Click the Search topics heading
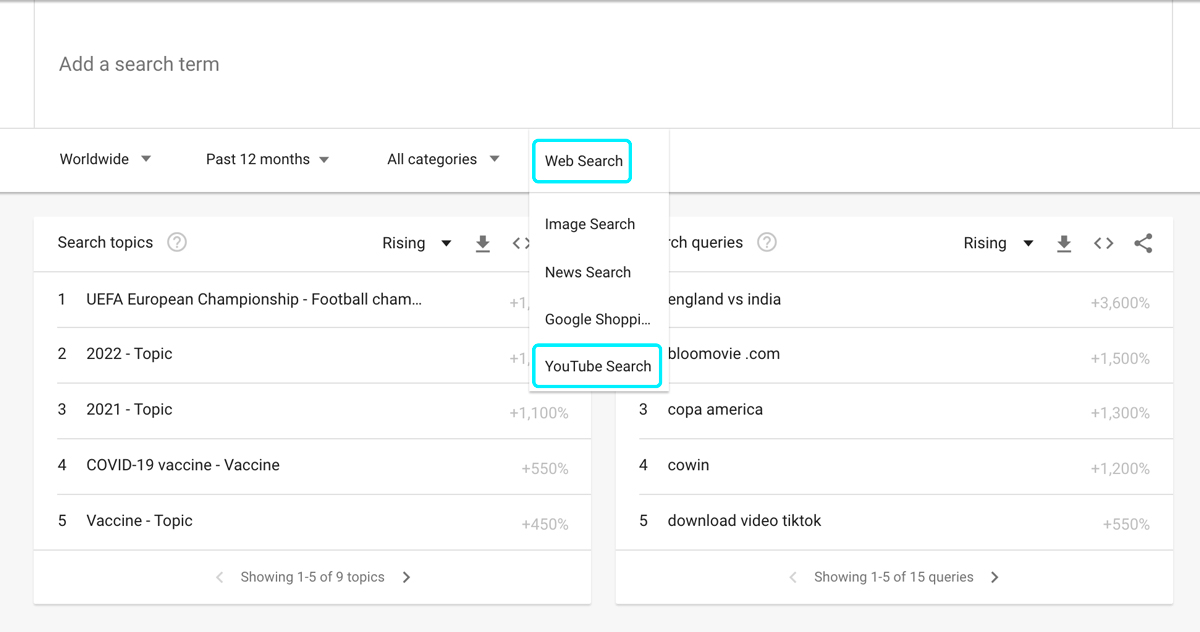 (105, 242)
